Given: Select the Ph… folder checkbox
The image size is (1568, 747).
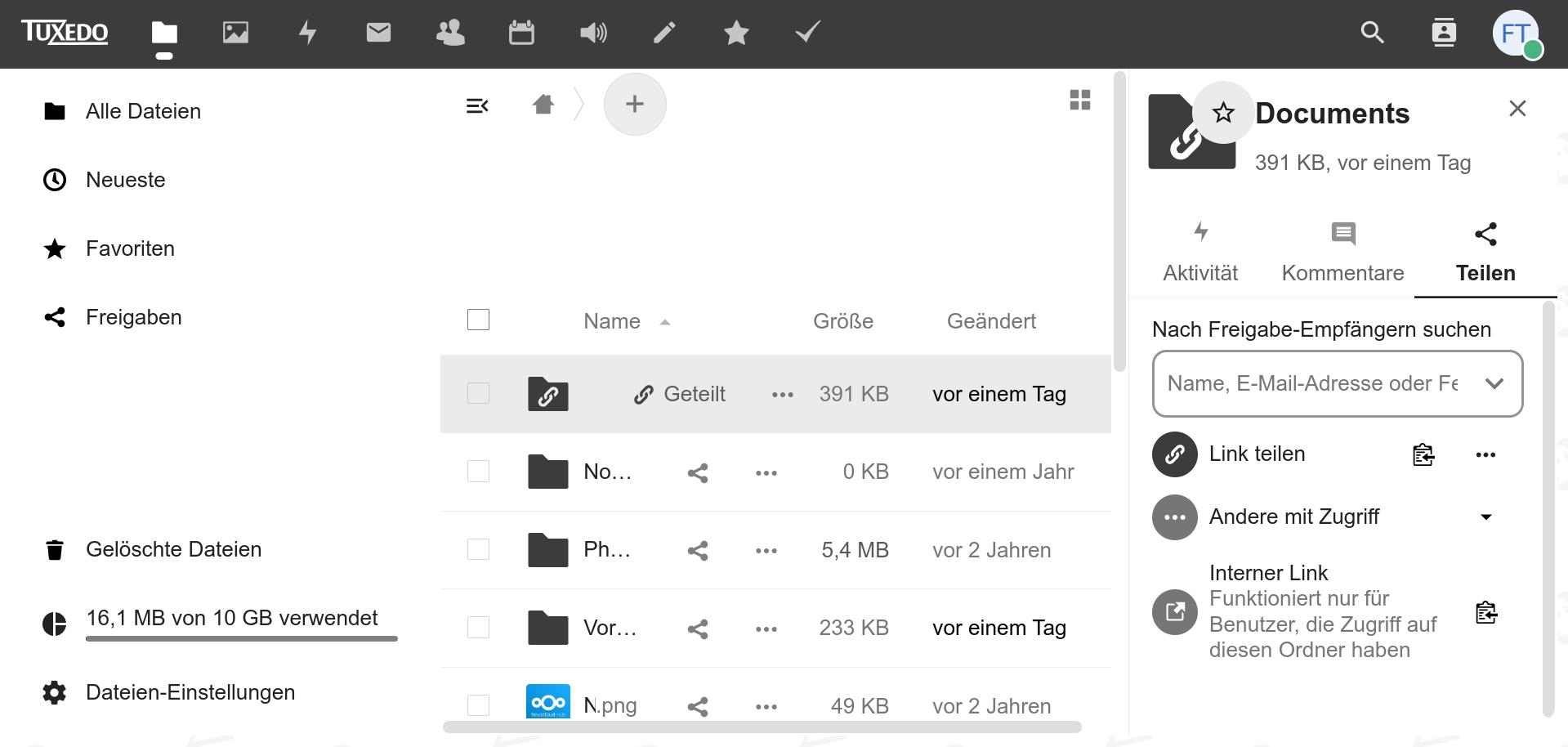Looking at the screenshot, I should (478, 549).
